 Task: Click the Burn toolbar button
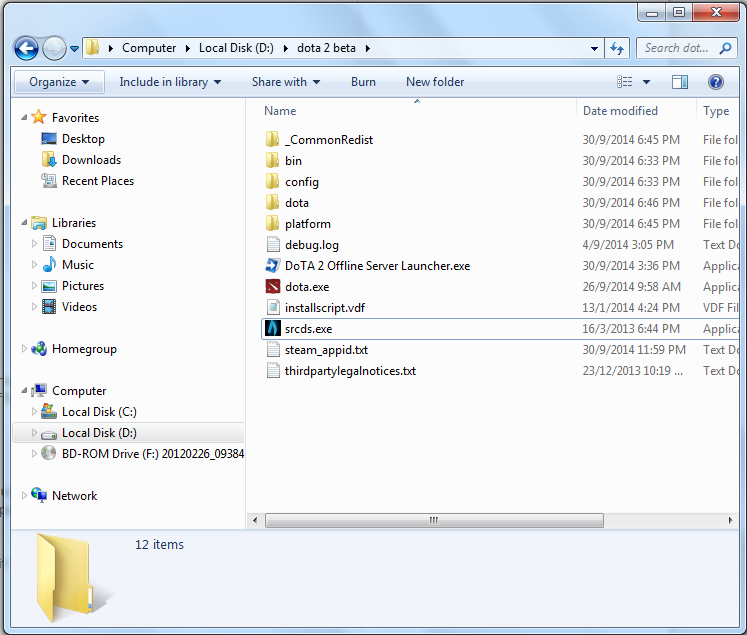click(363, 82)
